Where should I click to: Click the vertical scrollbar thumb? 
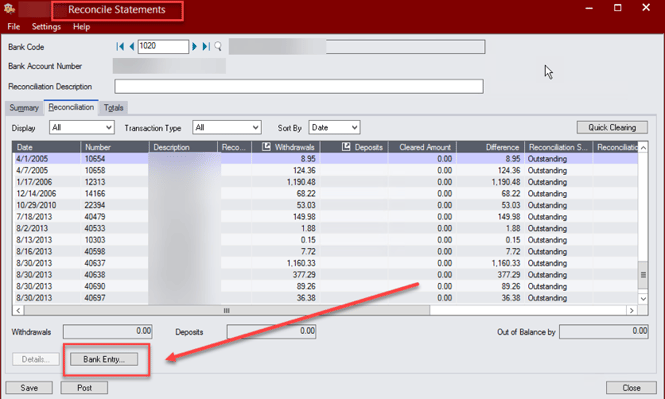point(643,275)
